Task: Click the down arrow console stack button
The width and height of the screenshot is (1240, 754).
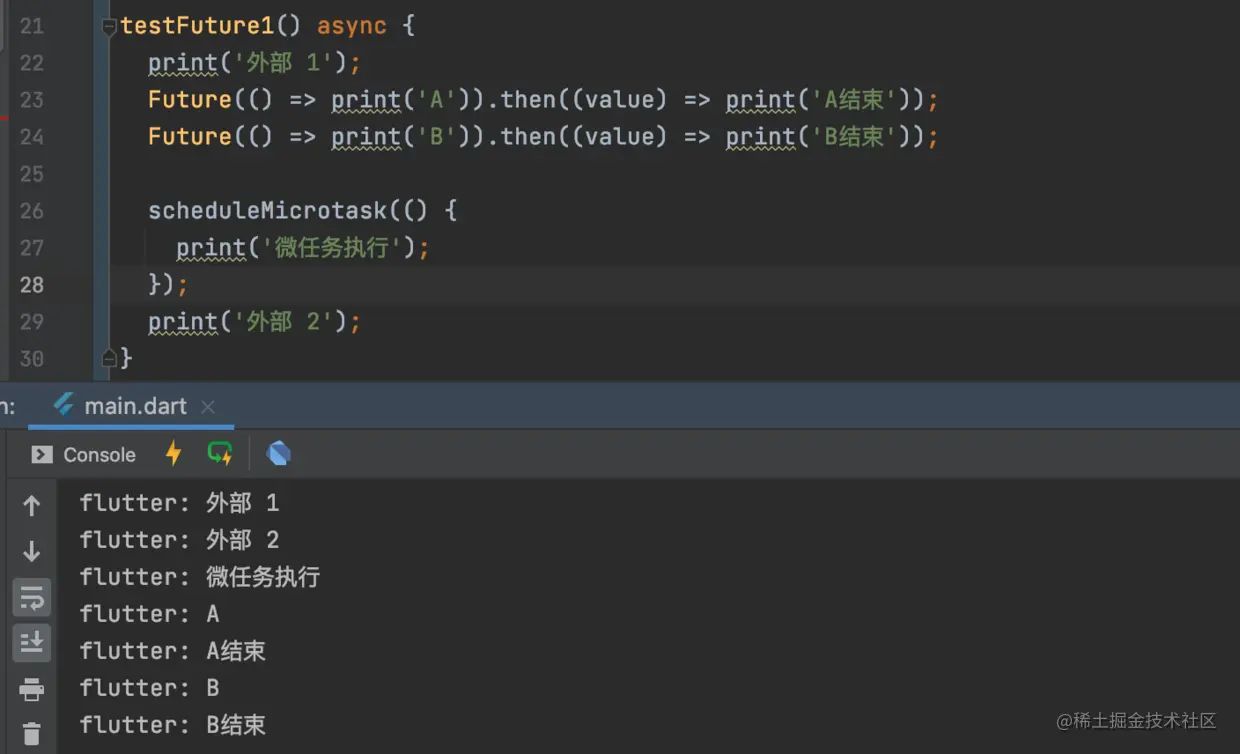Action: tap(32, 551)
